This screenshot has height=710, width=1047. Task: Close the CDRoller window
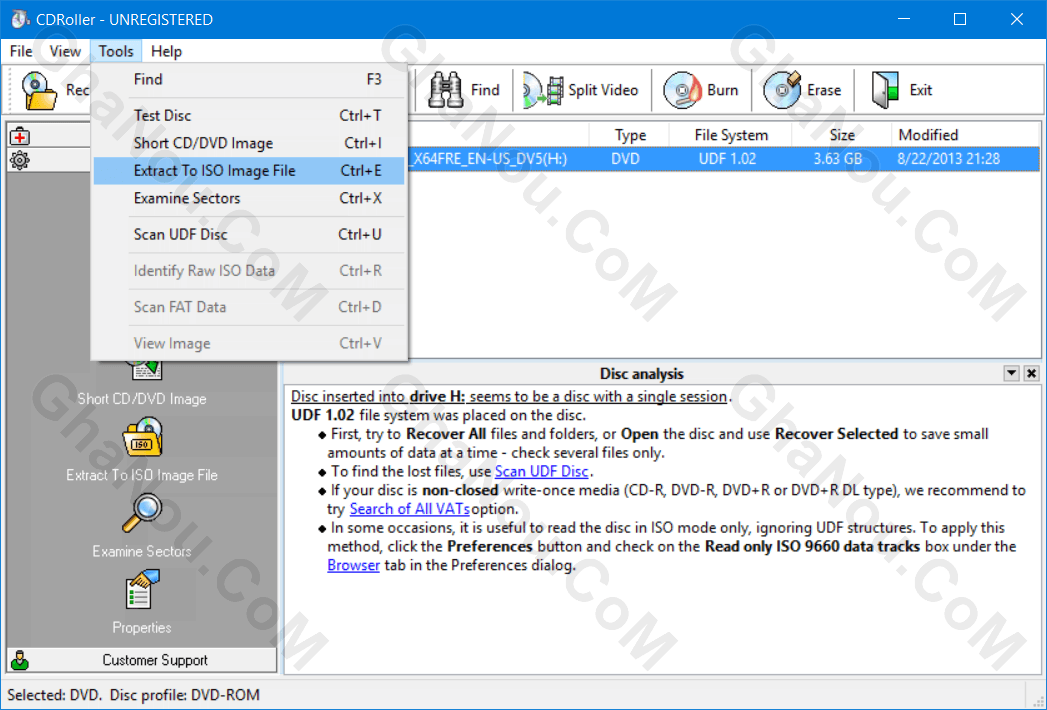click(x=1017, y=19)
